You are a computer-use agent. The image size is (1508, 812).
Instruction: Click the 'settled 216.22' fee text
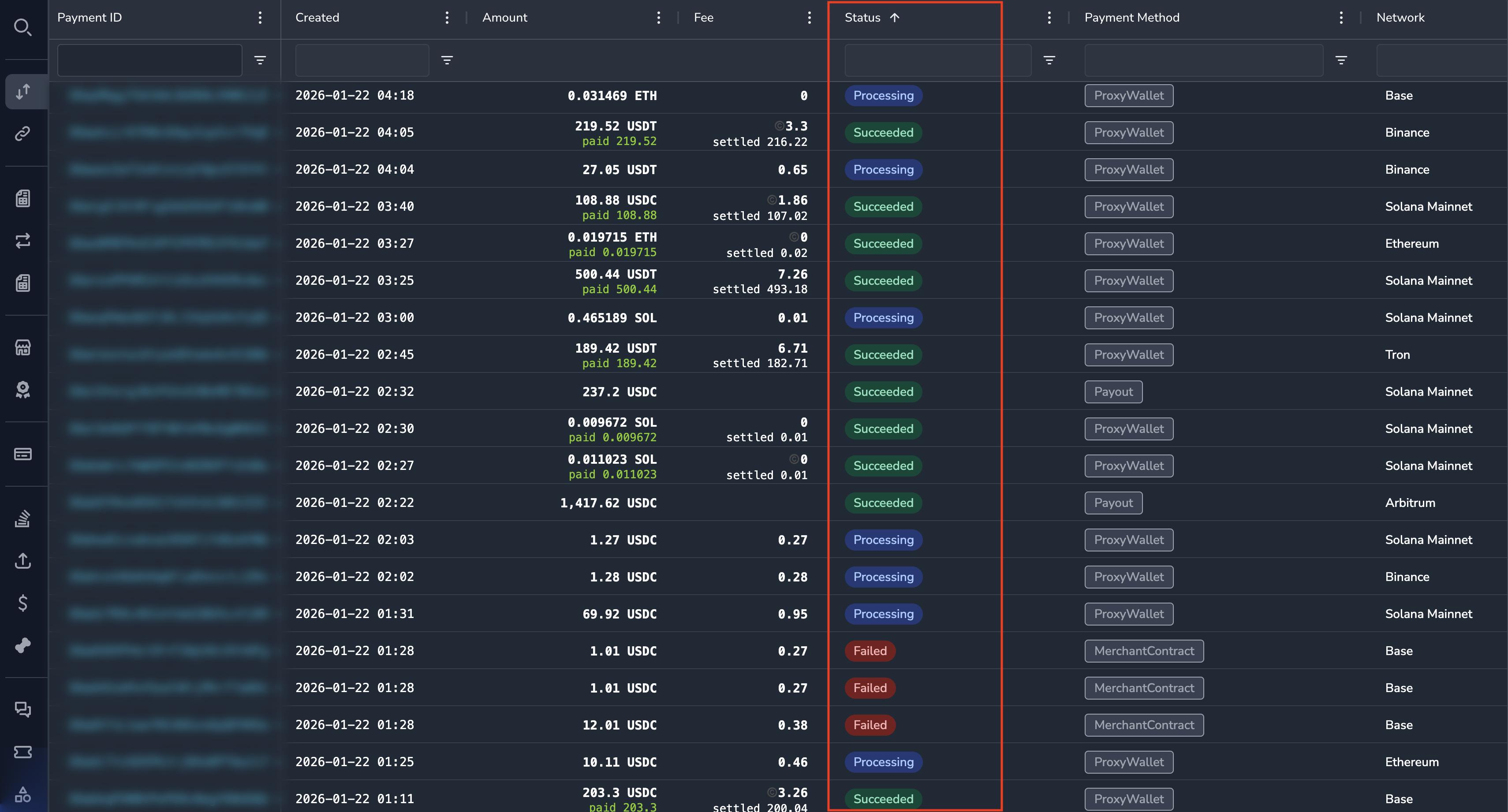(x=760, y=142)
